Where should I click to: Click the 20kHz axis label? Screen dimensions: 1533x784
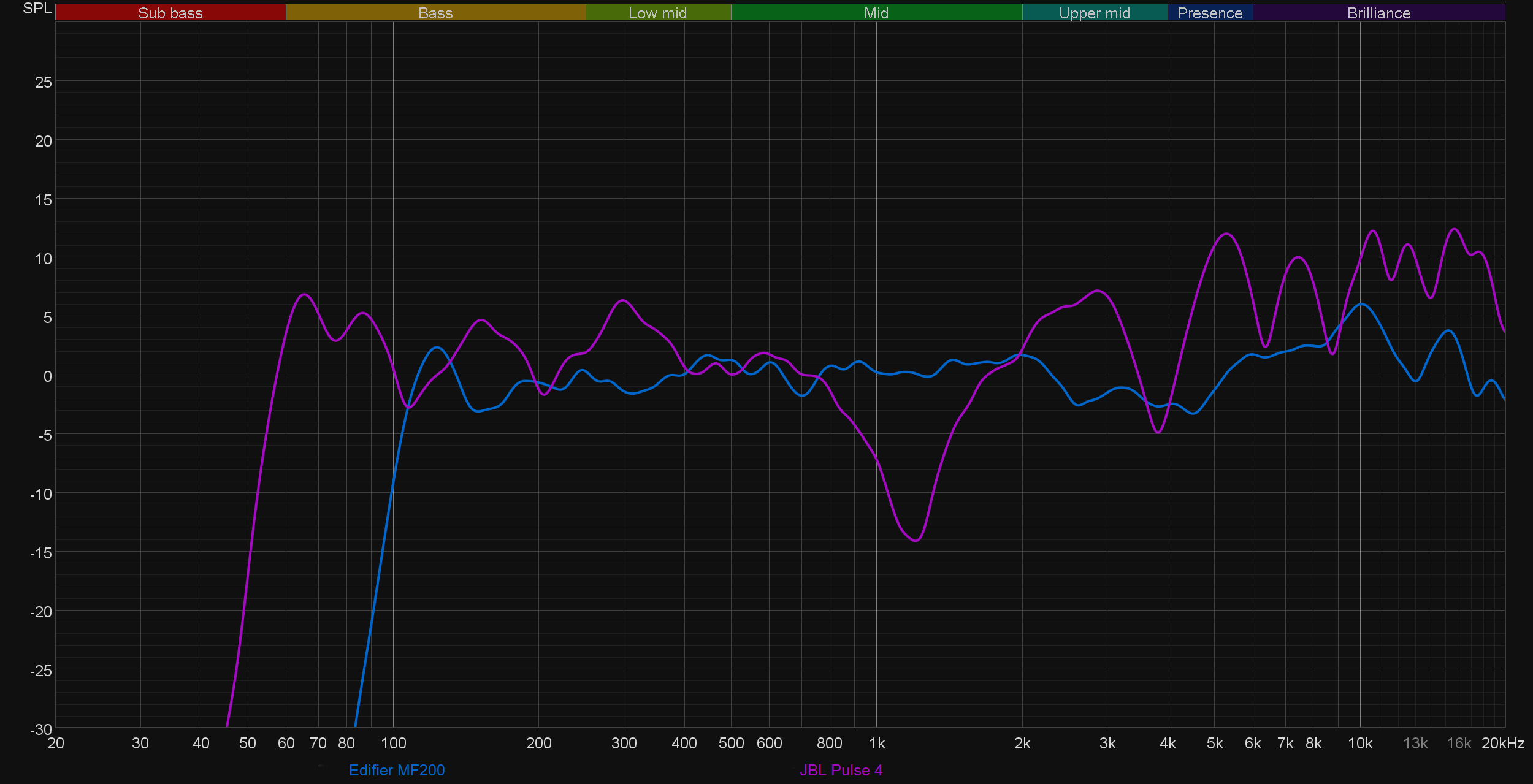[x=1502, y=744]
